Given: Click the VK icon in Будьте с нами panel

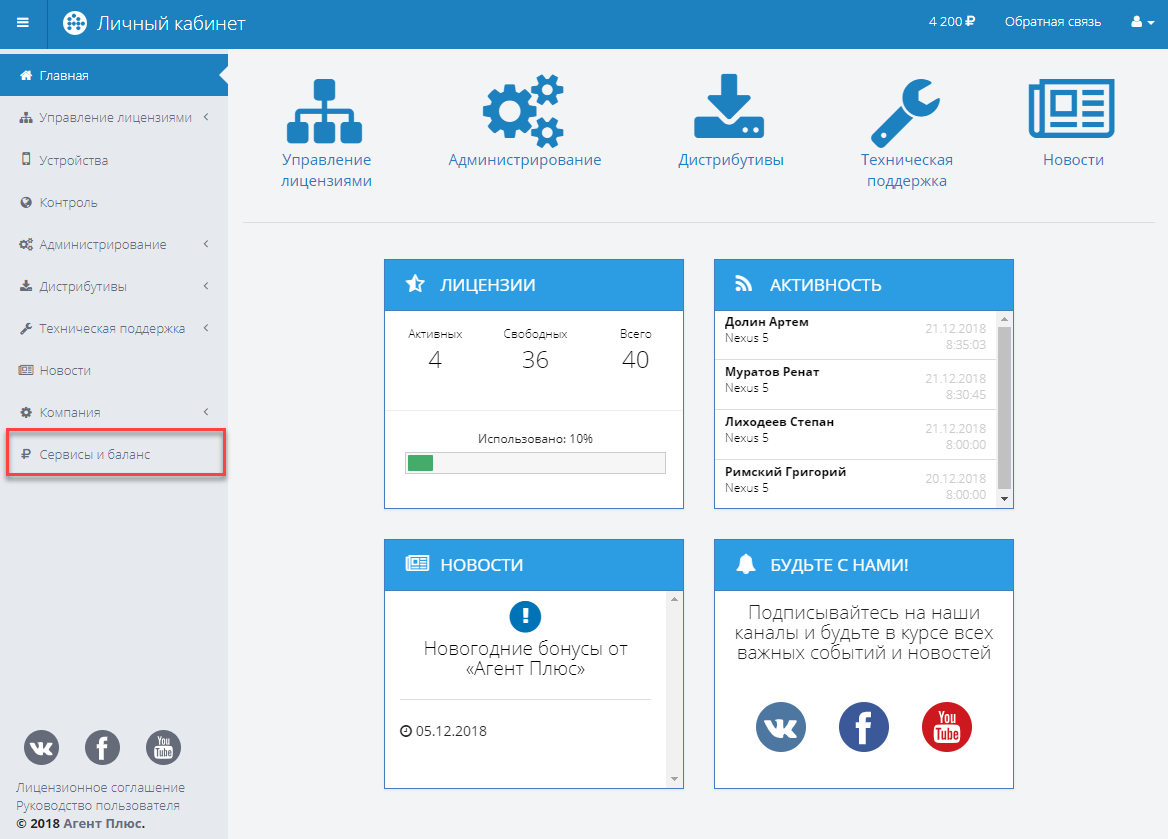Looking at the screenshot, I should pos(781,727).
